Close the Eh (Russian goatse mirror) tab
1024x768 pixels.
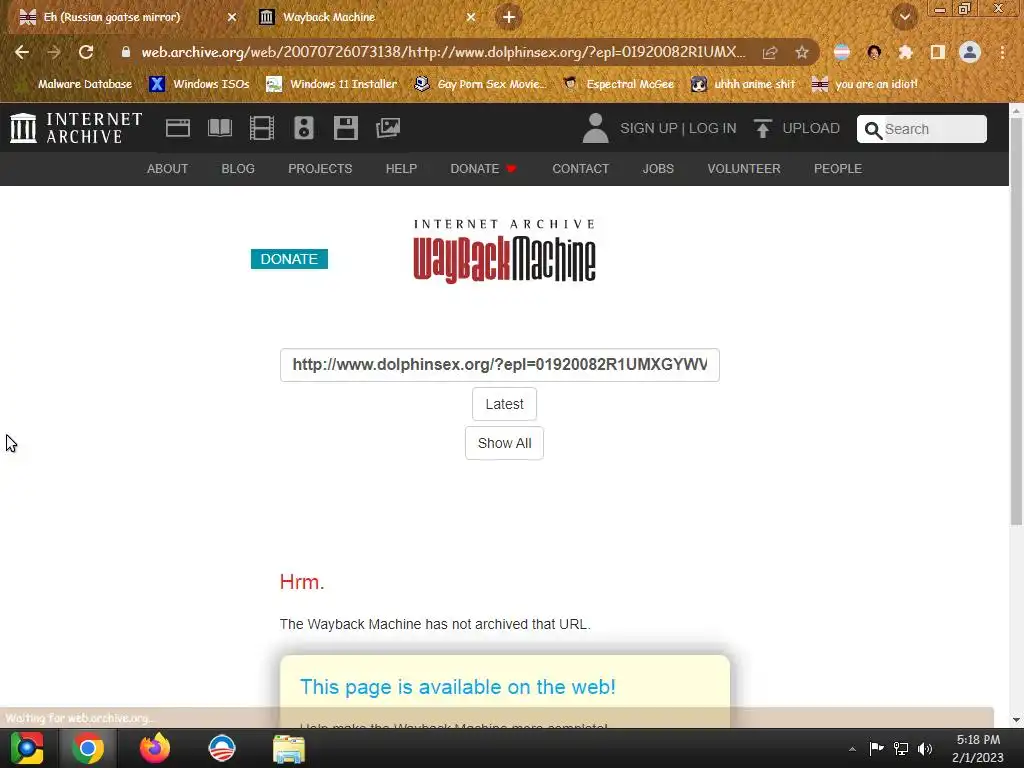point(232,17)
